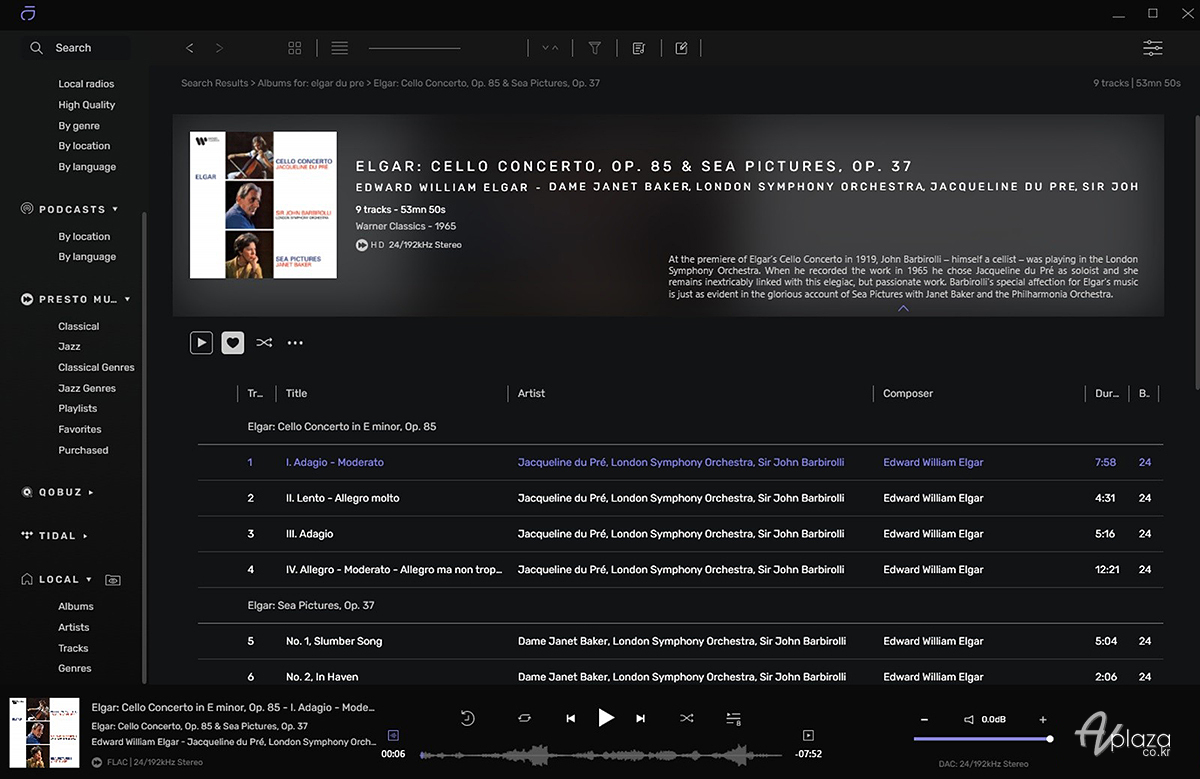Click the speaker volume icon

(x=968, y=719)
